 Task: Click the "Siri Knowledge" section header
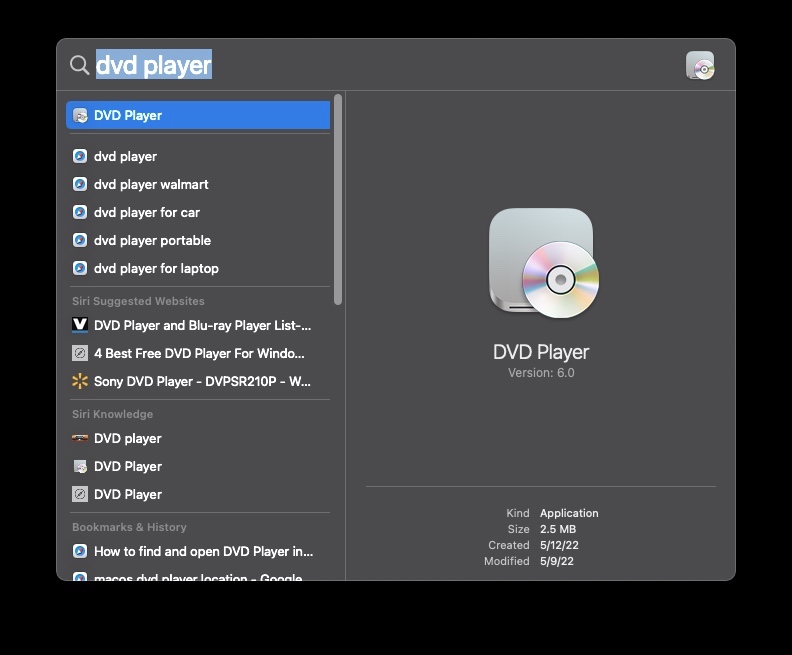[112, 414]
